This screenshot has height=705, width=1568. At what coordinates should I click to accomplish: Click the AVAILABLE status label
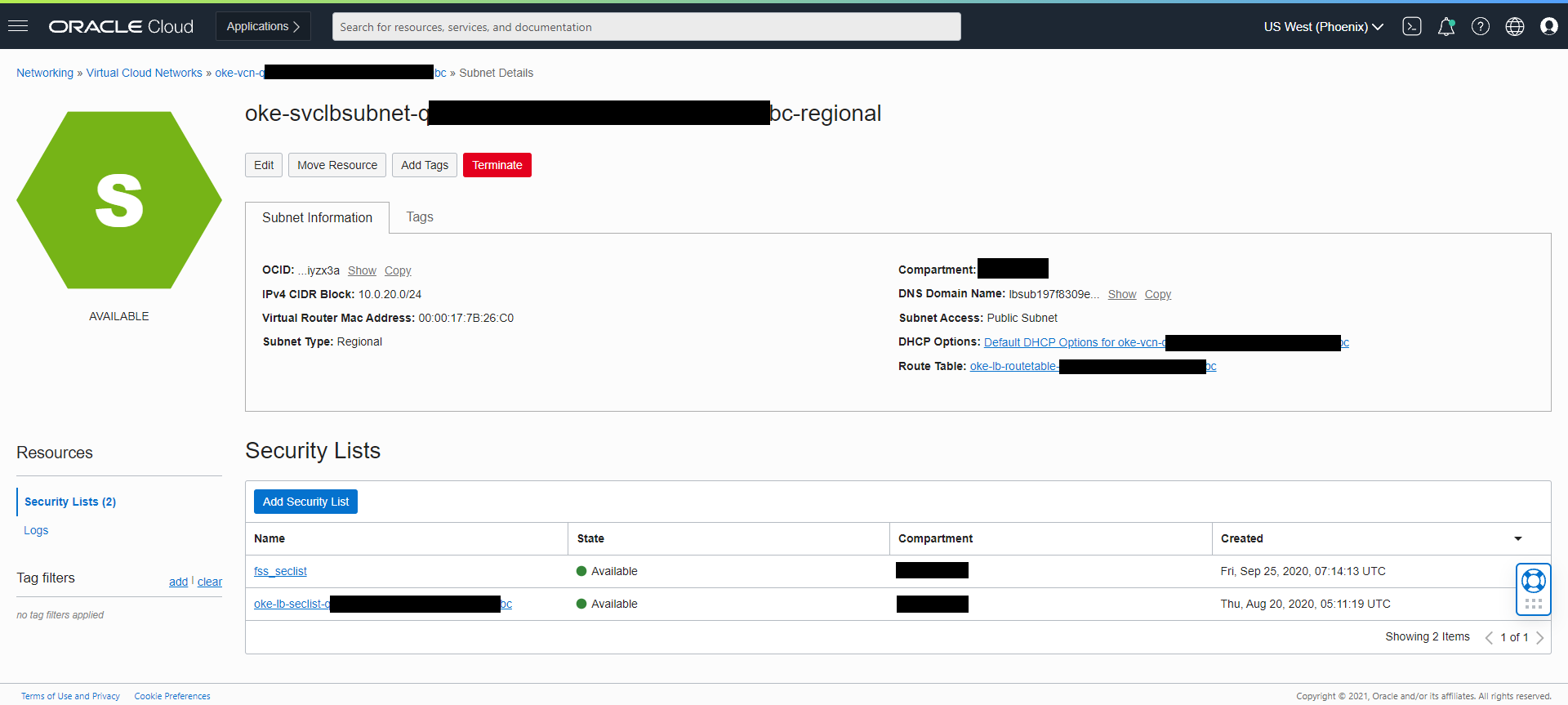[119, 316]
